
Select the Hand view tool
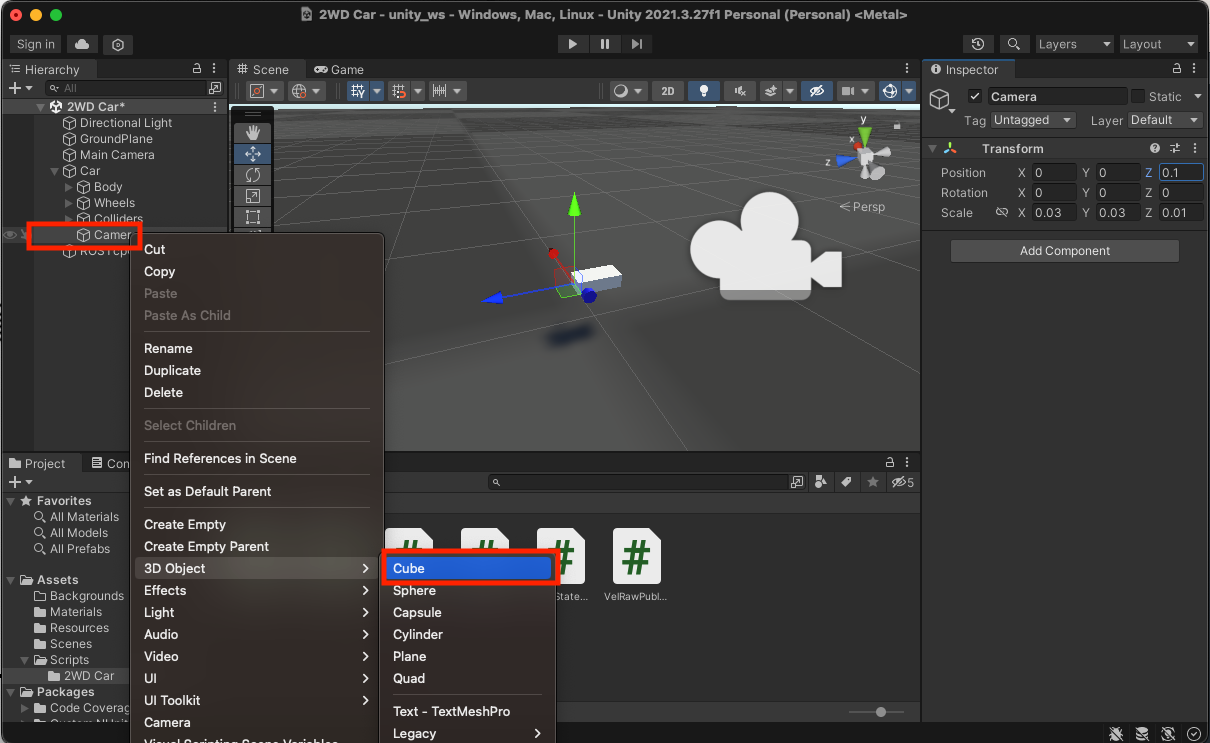(252, 133)
